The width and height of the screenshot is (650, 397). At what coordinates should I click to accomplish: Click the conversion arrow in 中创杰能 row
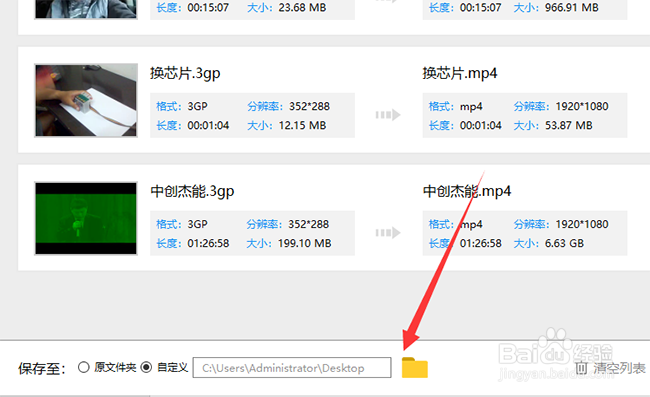tap(388, 232)
